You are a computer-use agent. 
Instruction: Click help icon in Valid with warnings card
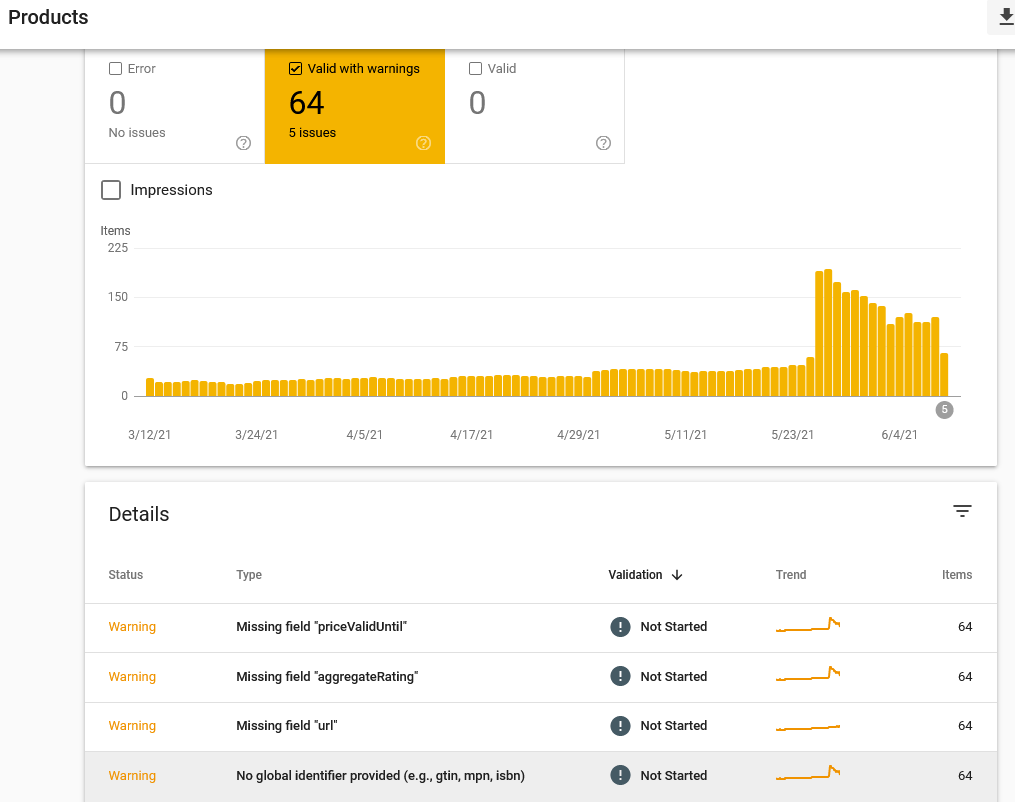point(423,143)
